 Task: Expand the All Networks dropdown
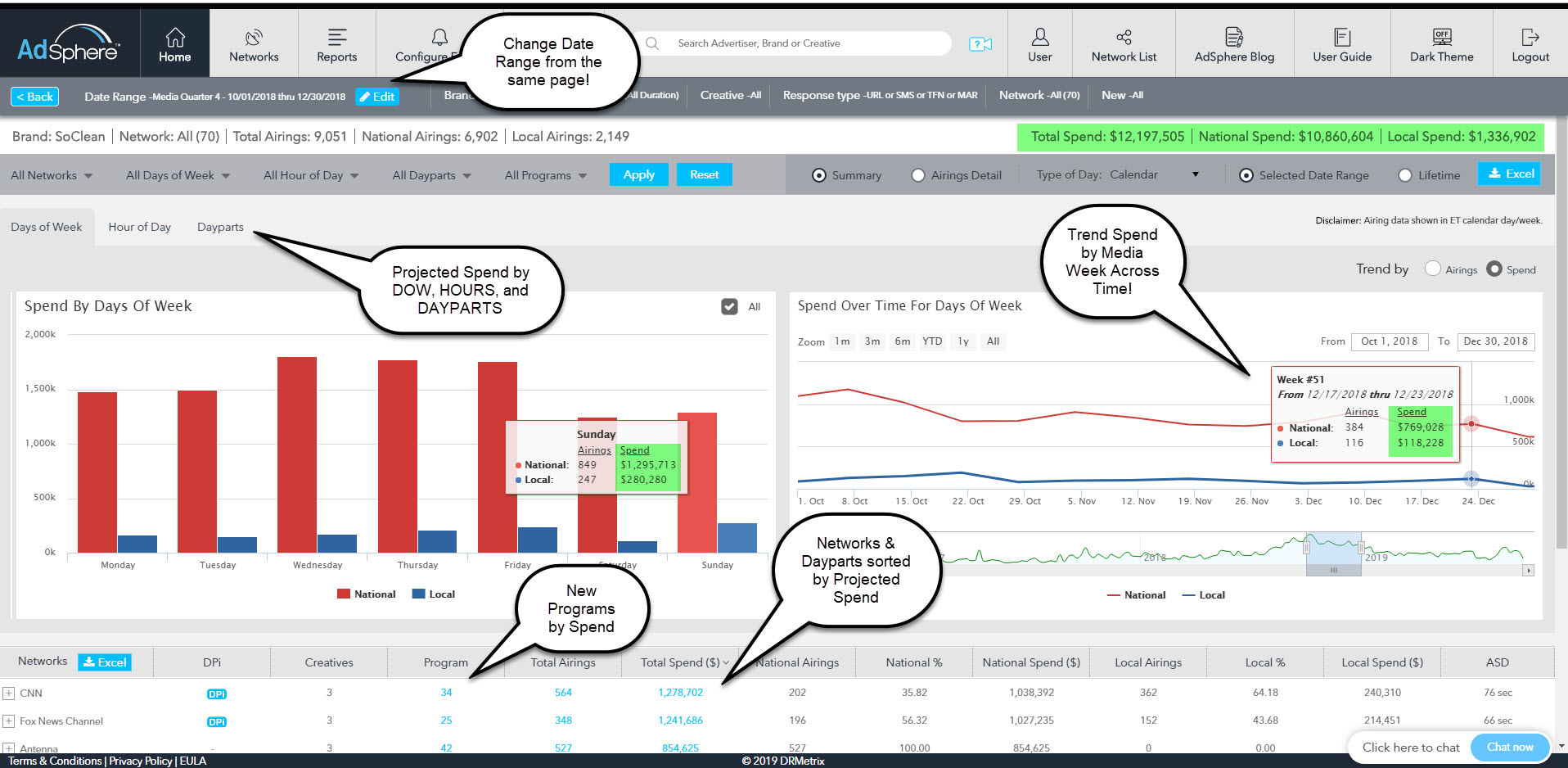click(51, 175)
